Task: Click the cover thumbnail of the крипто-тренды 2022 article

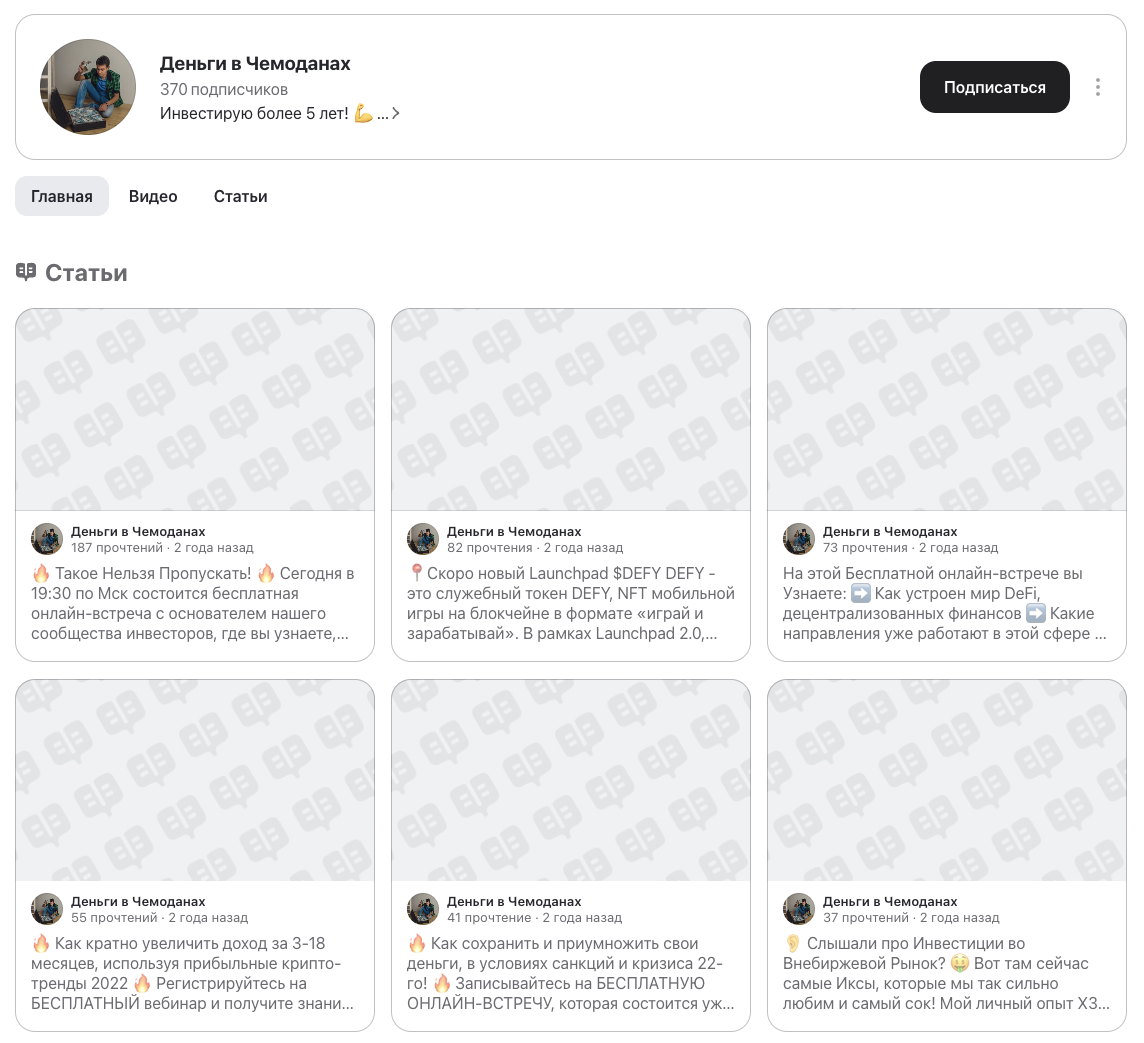Action: click(194, 780)
